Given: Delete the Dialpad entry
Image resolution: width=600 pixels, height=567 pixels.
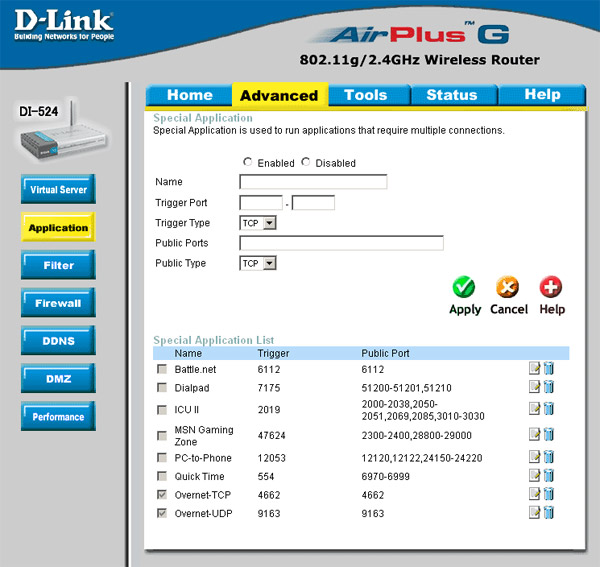Looking at the screenshot, I should pos(549,386).
